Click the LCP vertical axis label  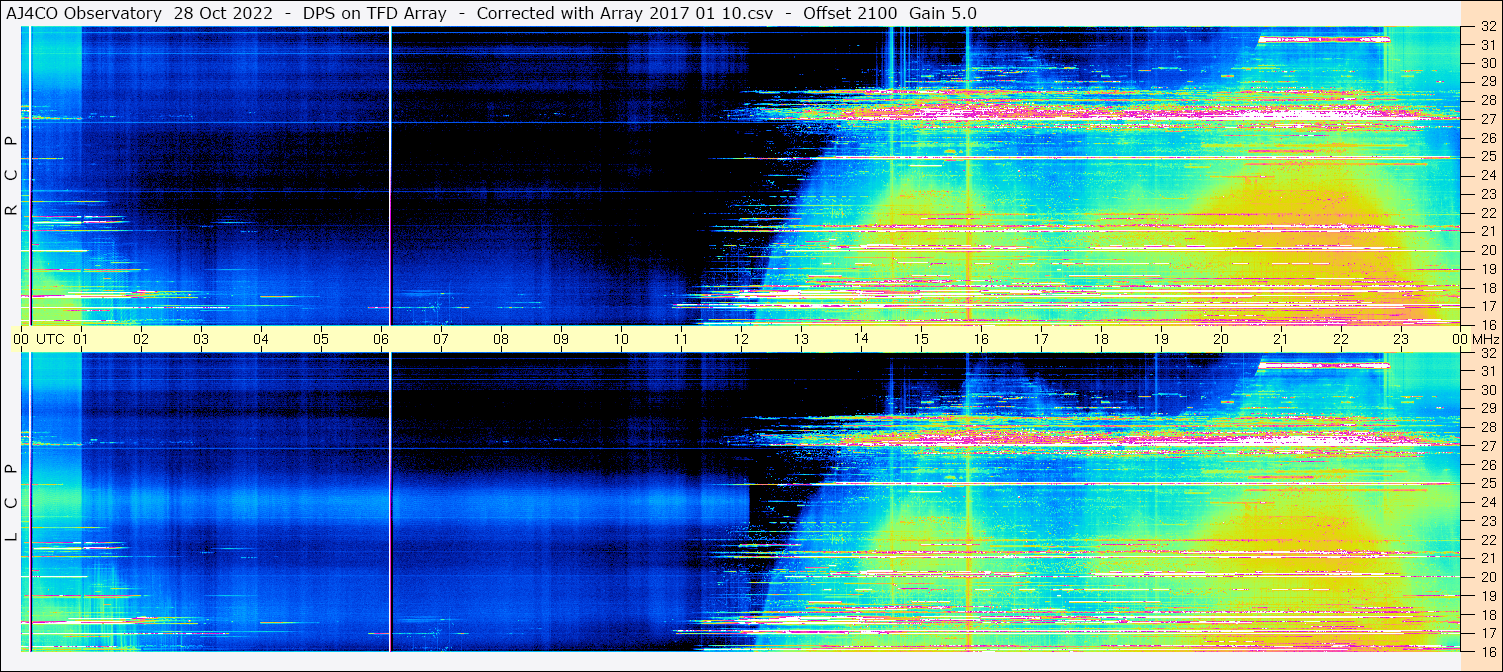[x=11, y=503]
